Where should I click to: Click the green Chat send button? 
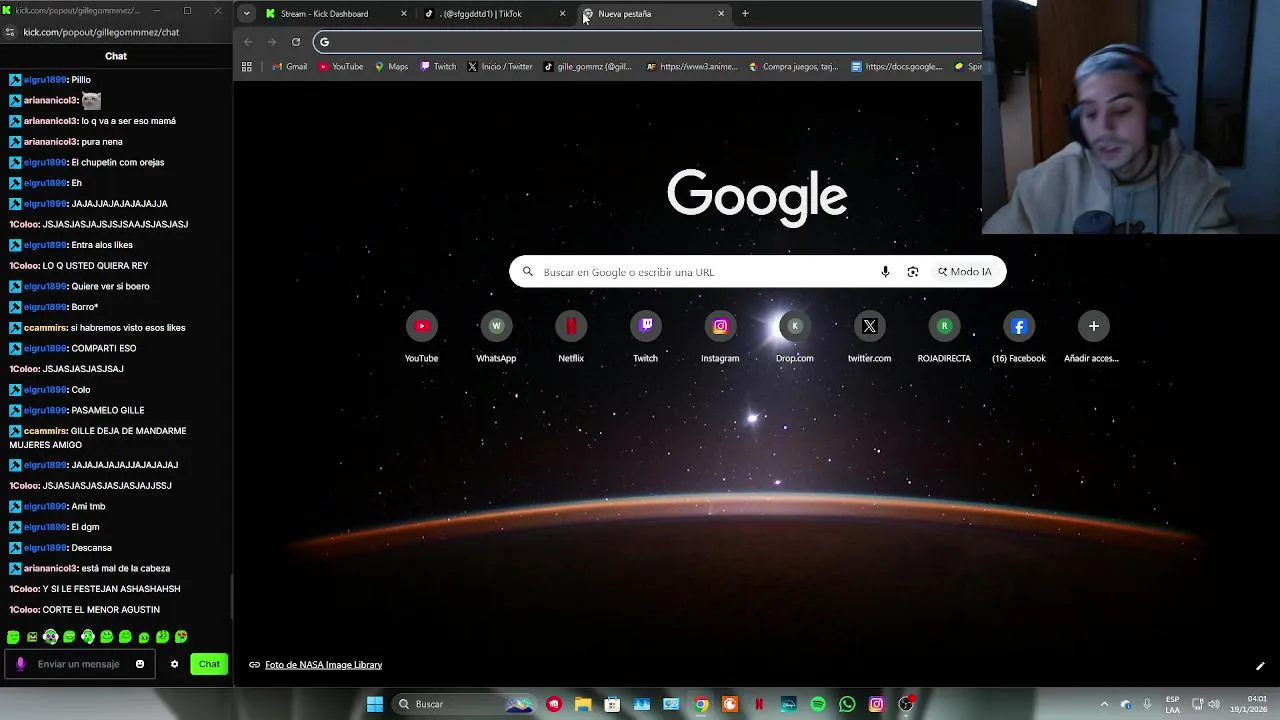[209, 664]
